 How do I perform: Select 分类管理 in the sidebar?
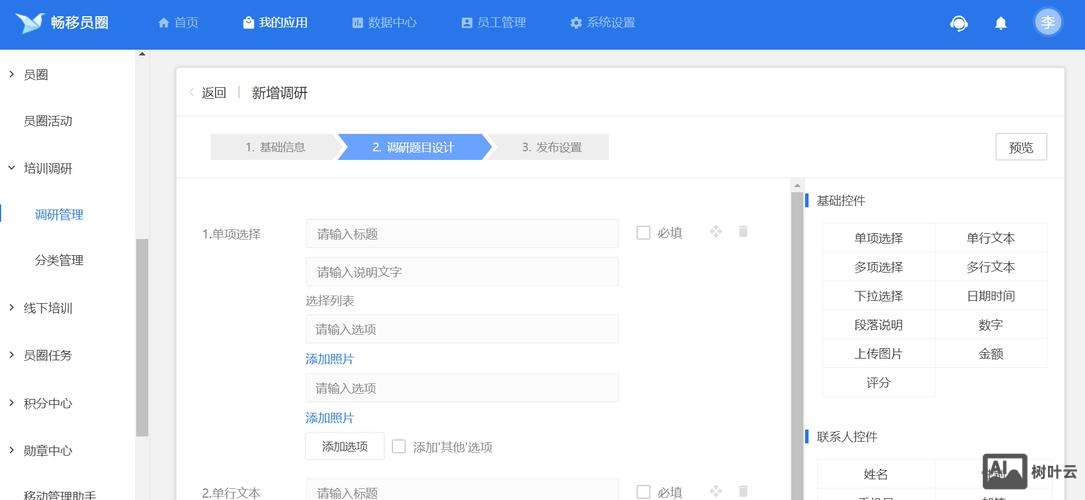tap(59, 261)
